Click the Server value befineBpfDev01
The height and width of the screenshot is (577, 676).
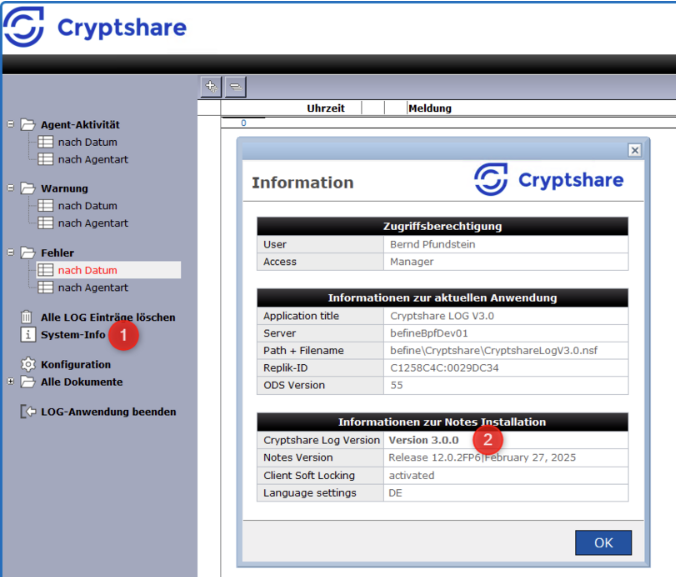429,333
